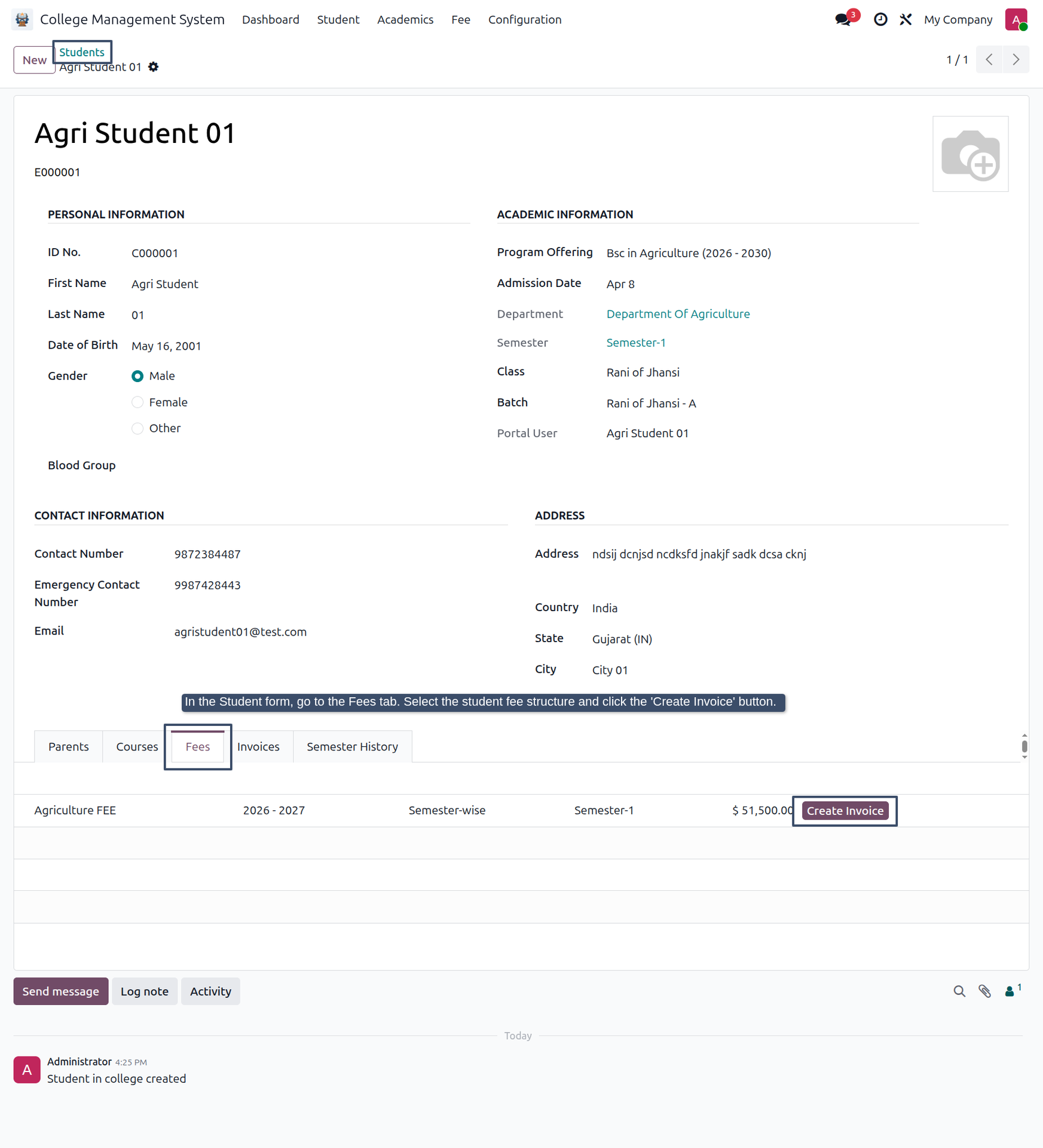1043x1148 pixels.
Task: Switch to the Invoices tab
Action: coord(258,747)
